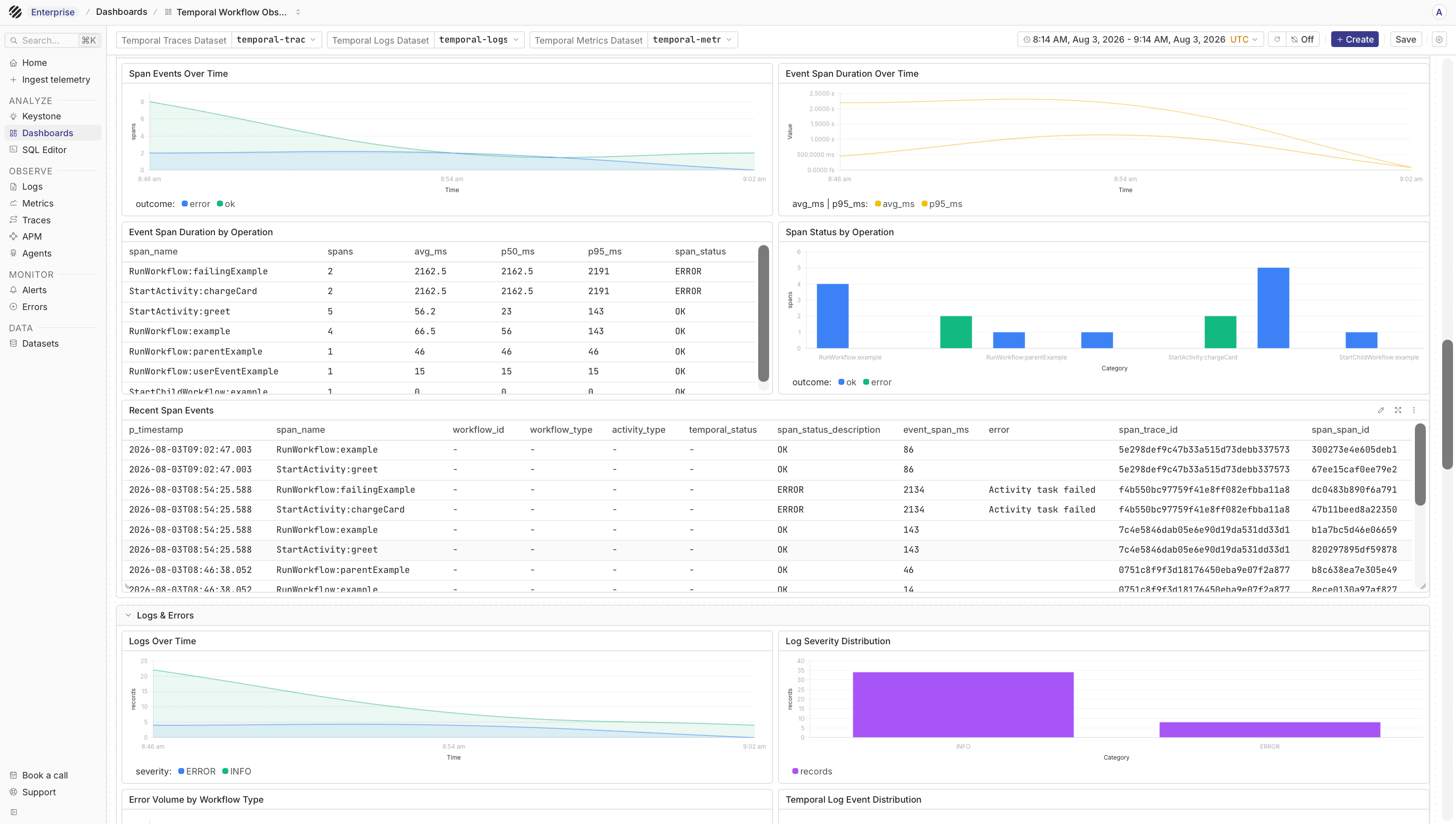Navigate to Traces page

click(x=36, y=220)
